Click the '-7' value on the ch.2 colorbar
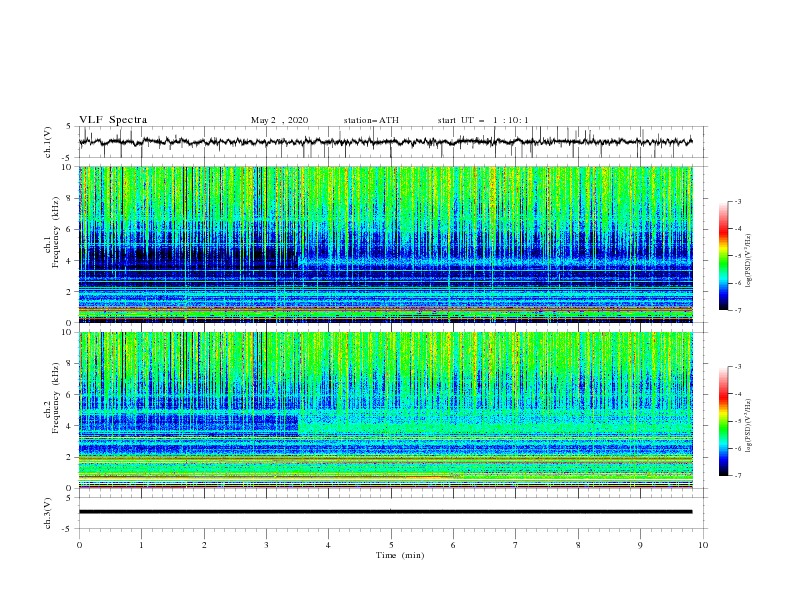 [738, 476]
